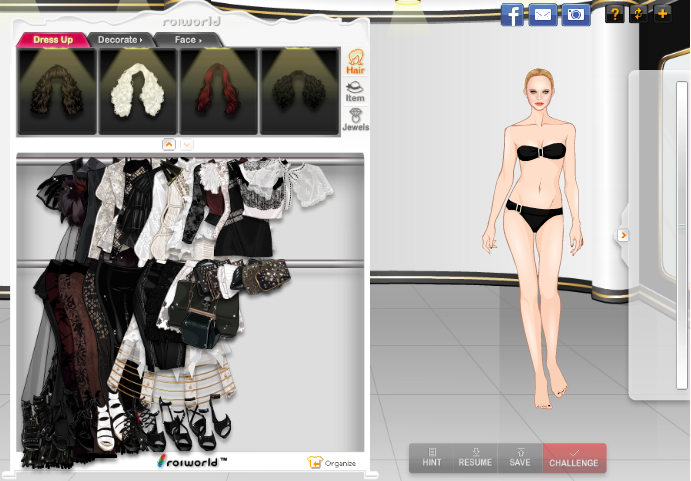Expand the right side panel arrow
This screenshot has width=691, height=481.
(623, 235)
